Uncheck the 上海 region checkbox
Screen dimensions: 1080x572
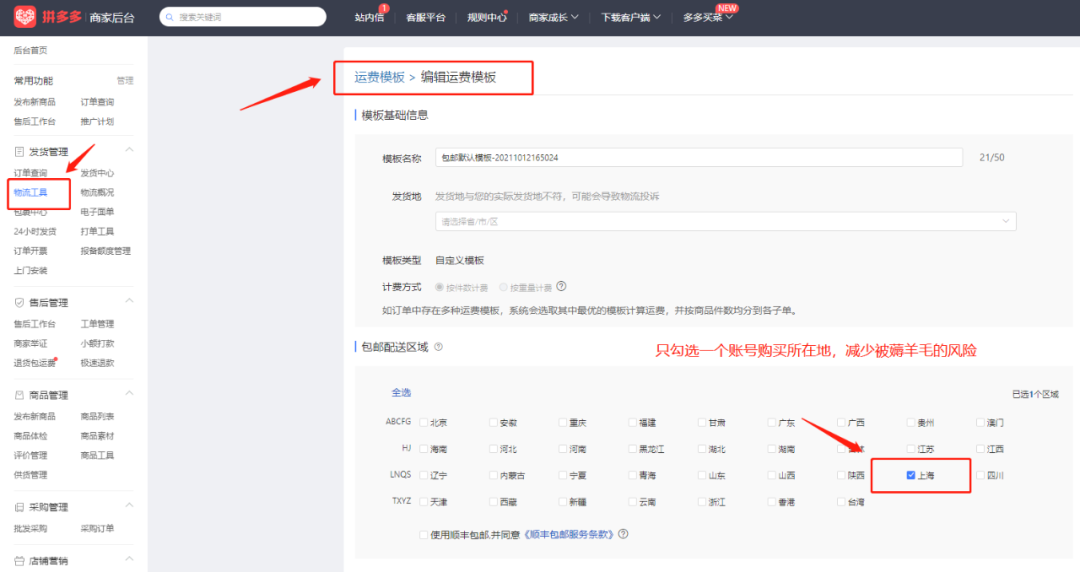point(911,475)
